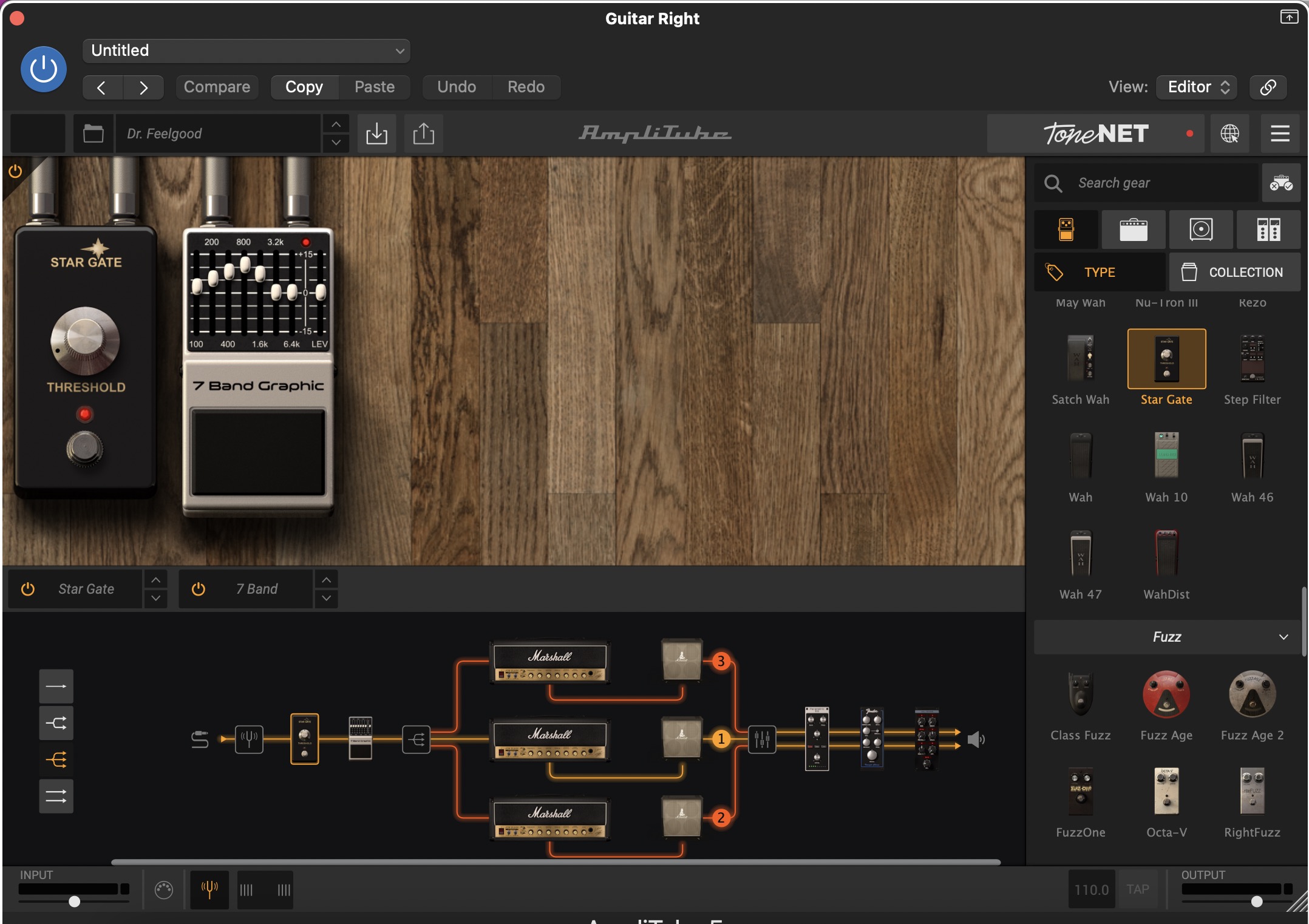Click the Undo button
This screenshot has height=924, width=1309.
coord(457,87)
